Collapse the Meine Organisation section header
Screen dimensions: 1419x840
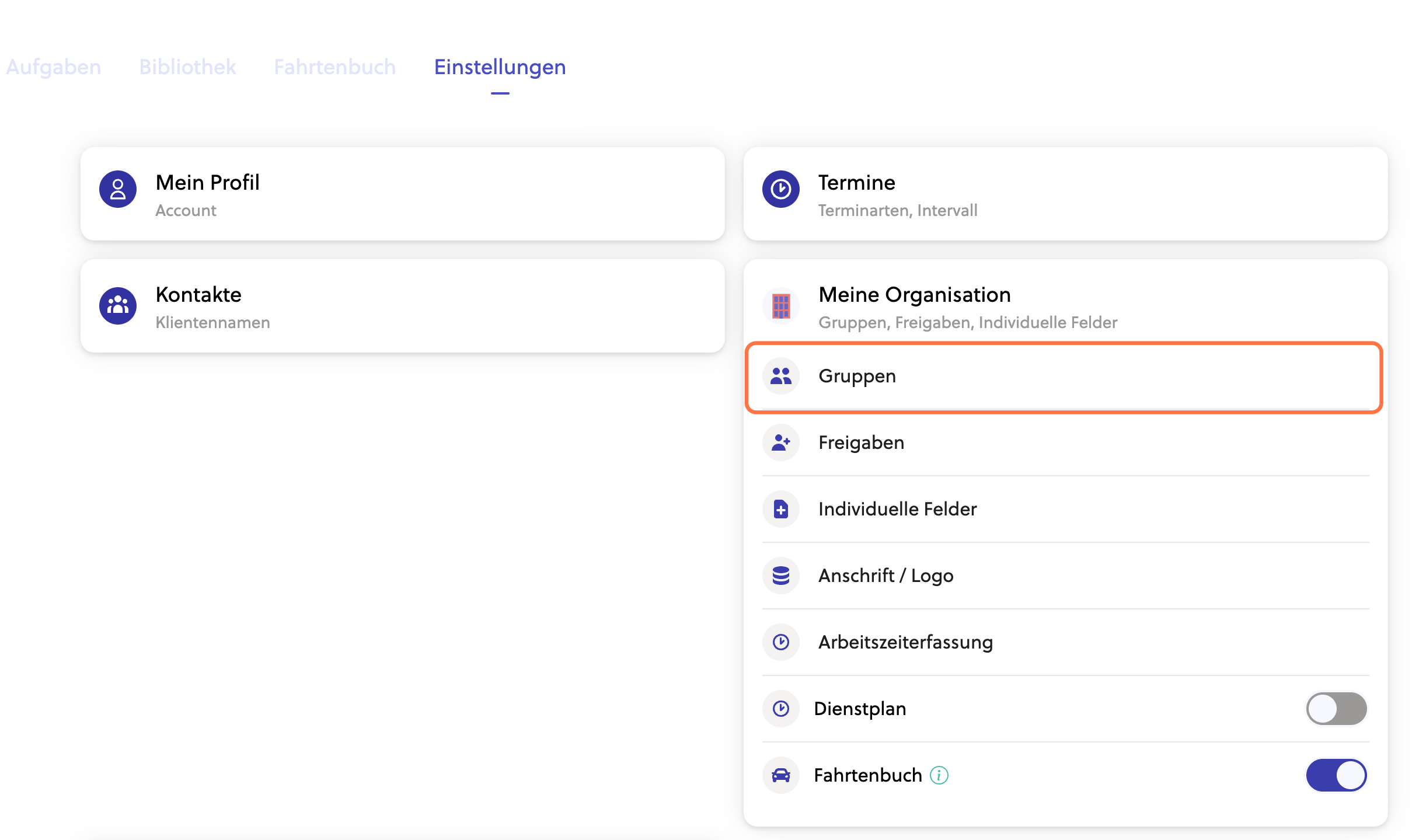pos(1066,306)
